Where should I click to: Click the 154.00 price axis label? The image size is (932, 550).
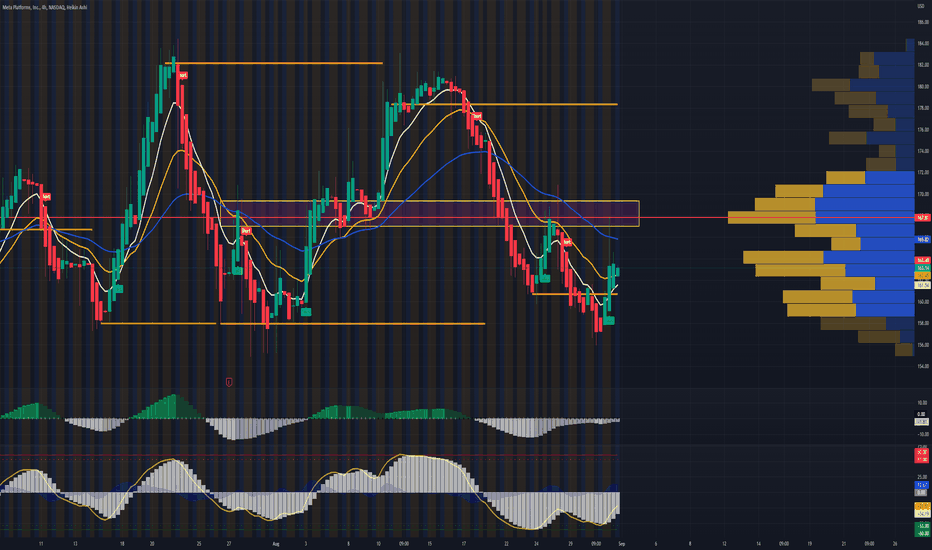(x=922, y=366)
